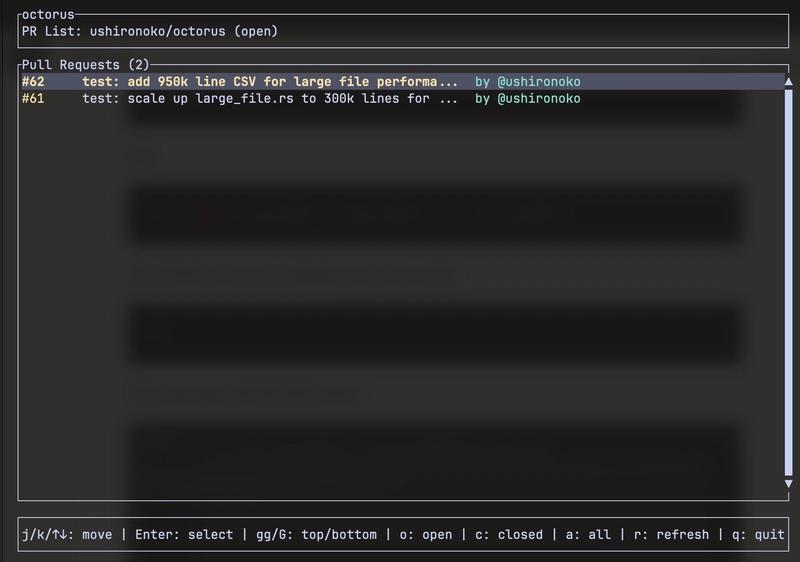The width and height of the screenshot is (800, 562).
Task: Click the 'j/k/↑↓: move' footer hint
Action: 67,534
